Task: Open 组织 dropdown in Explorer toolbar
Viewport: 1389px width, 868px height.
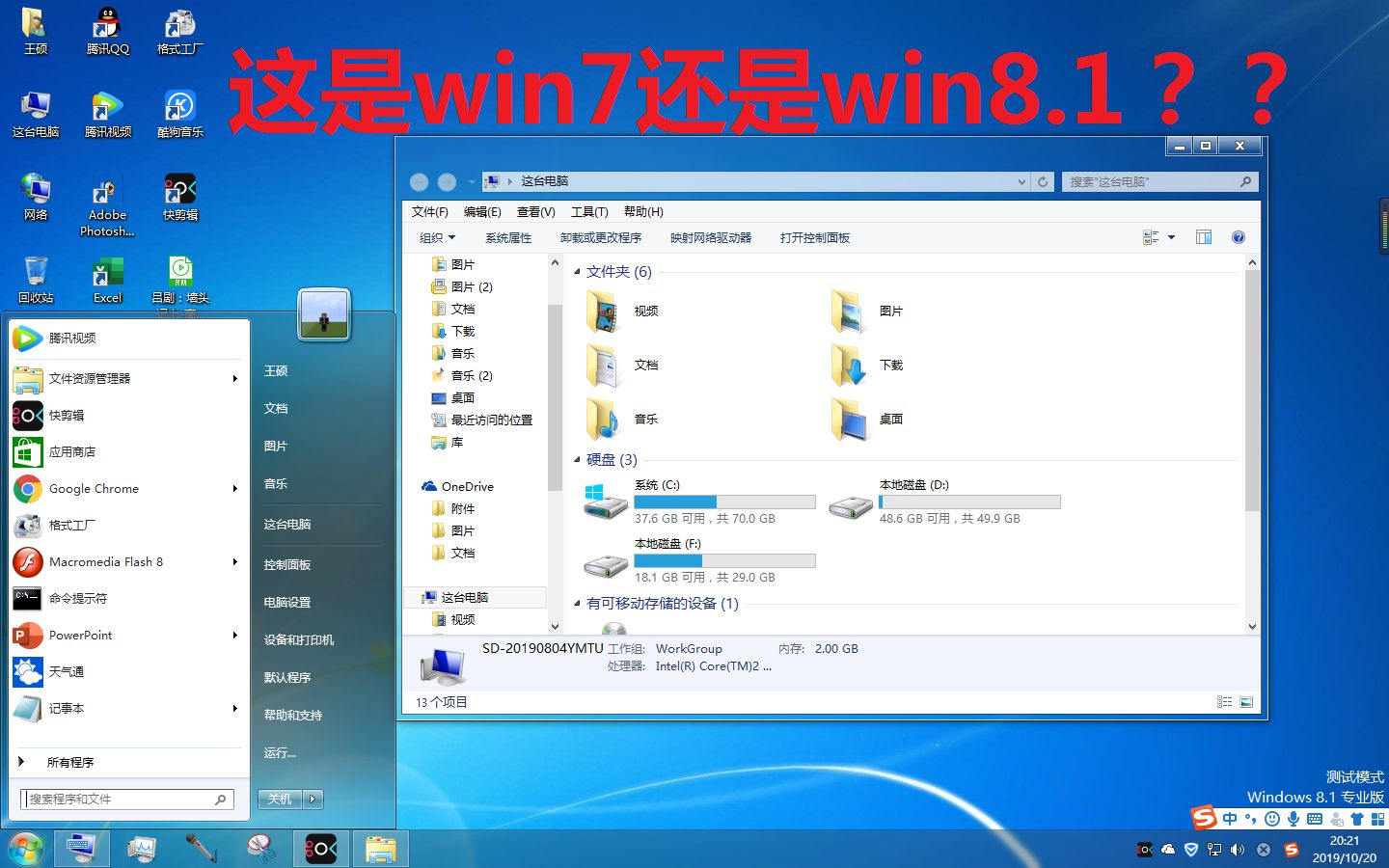Action: (x=437, y=237)
